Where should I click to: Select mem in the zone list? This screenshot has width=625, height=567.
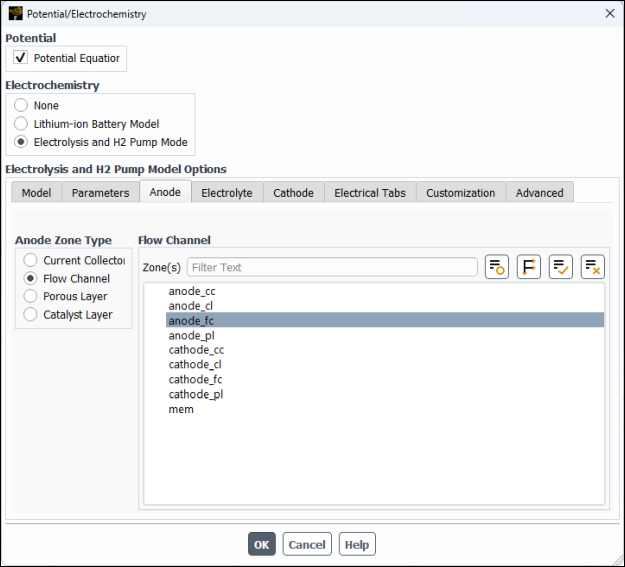point(385,409)
